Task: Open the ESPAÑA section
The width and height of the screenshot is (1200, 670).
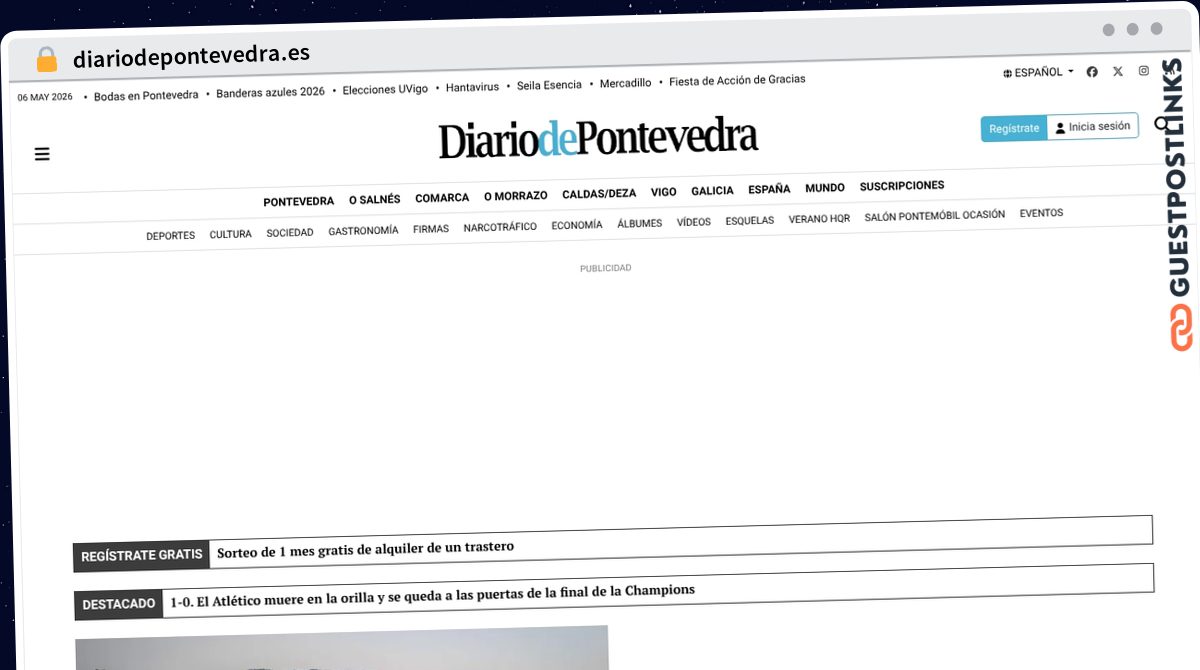Action: tap(769, 189)
